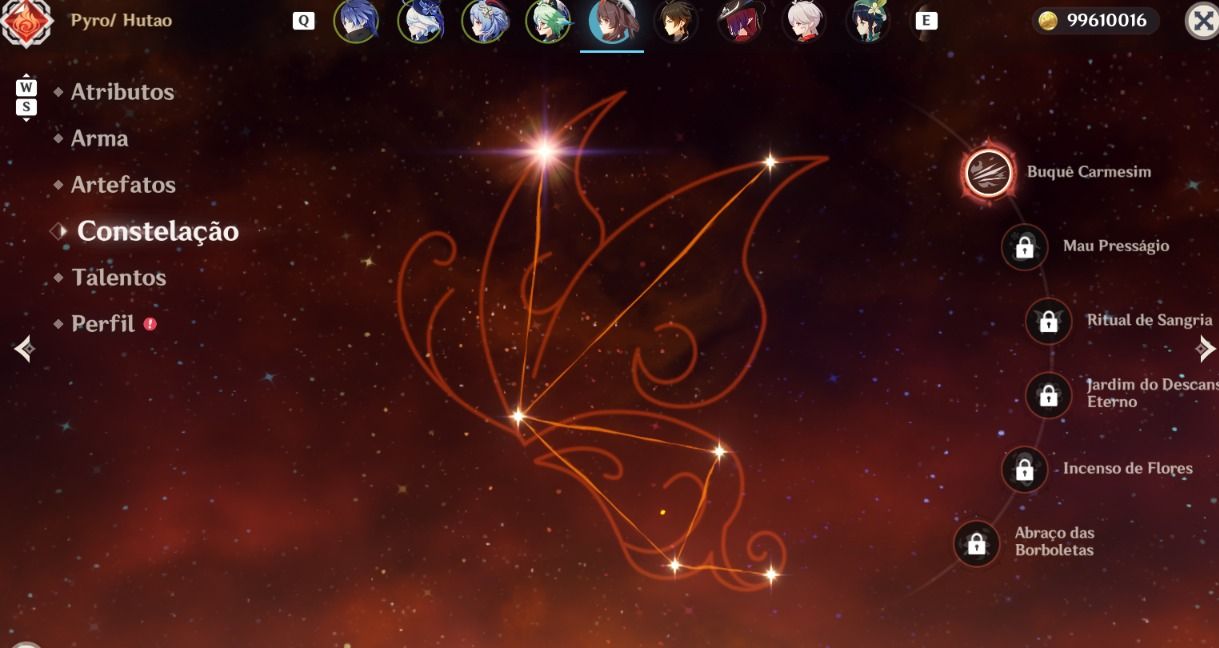Pick the green-haired avatar with glasses

click(548, 21)
